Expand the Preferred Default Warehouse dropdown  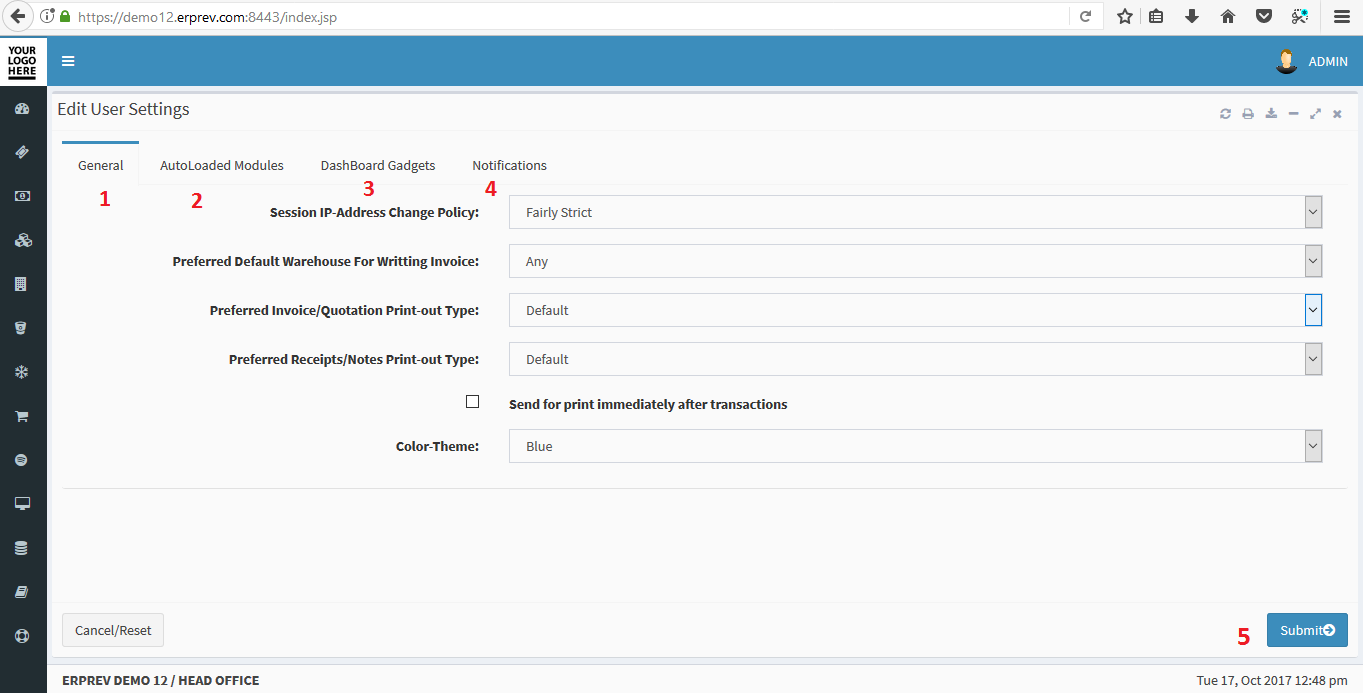[x=915, y=261]
